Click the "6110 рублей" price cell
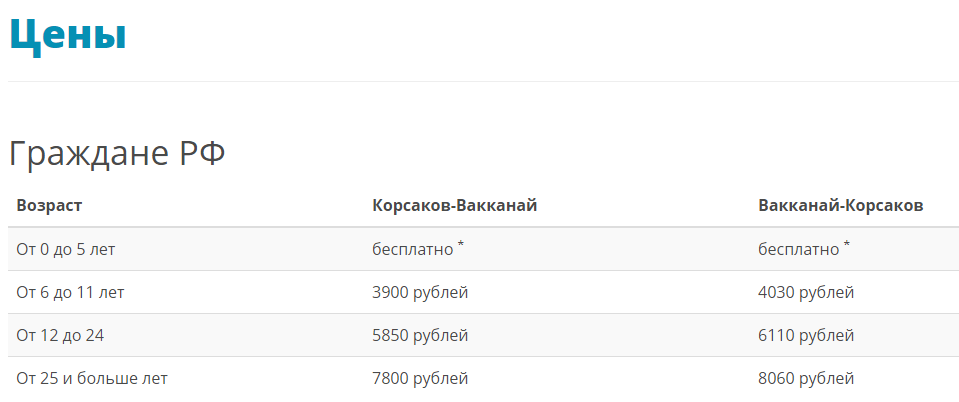This screenshot has width=959, height=402. (806, 335)
